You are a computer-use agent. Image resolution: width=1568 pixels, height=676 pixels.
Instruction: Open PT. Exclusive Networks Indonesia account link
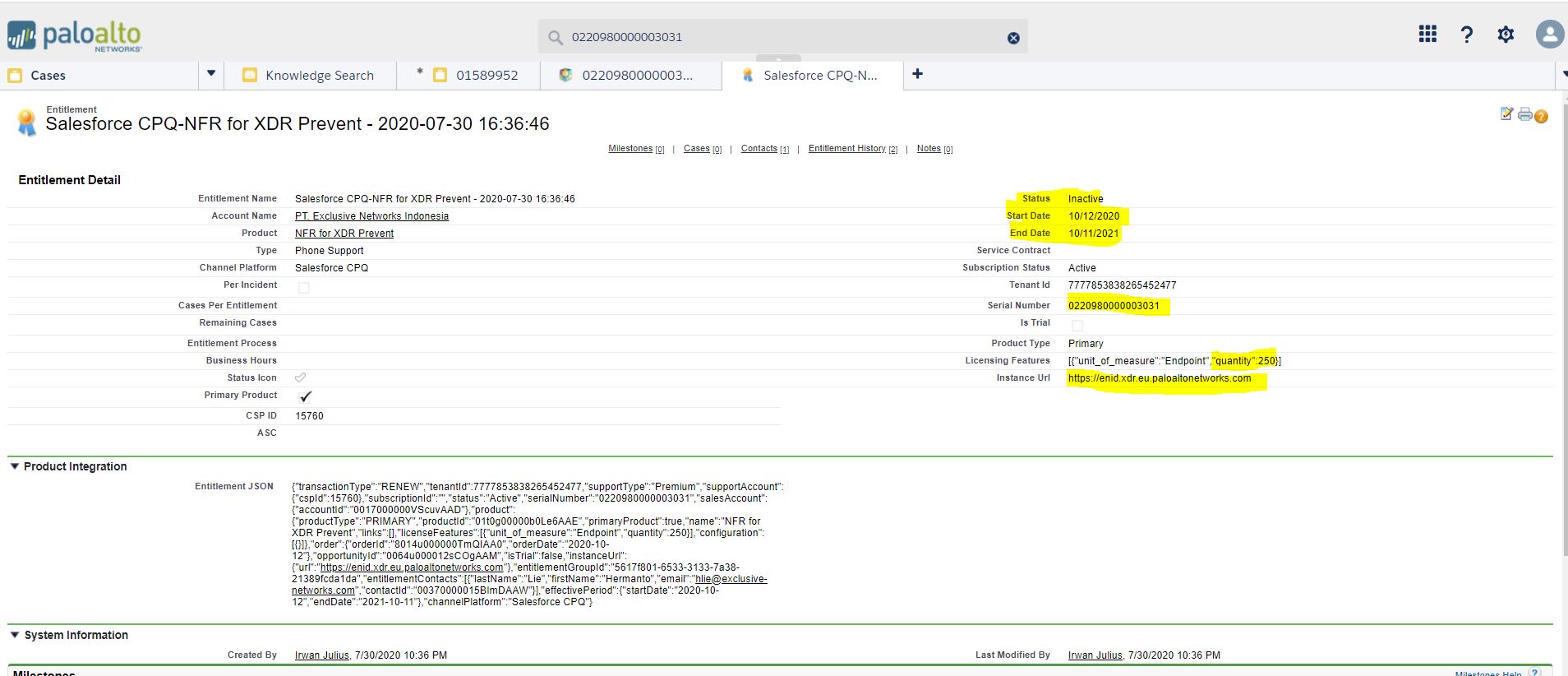click(x=371, y=216)
